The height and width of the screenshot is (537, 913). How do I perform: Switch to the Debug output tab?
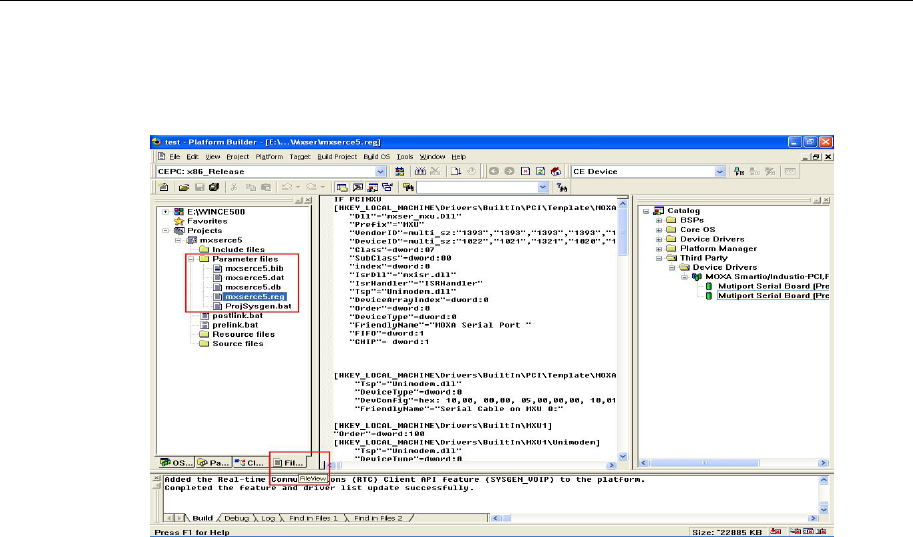click(x=236, y=518)
